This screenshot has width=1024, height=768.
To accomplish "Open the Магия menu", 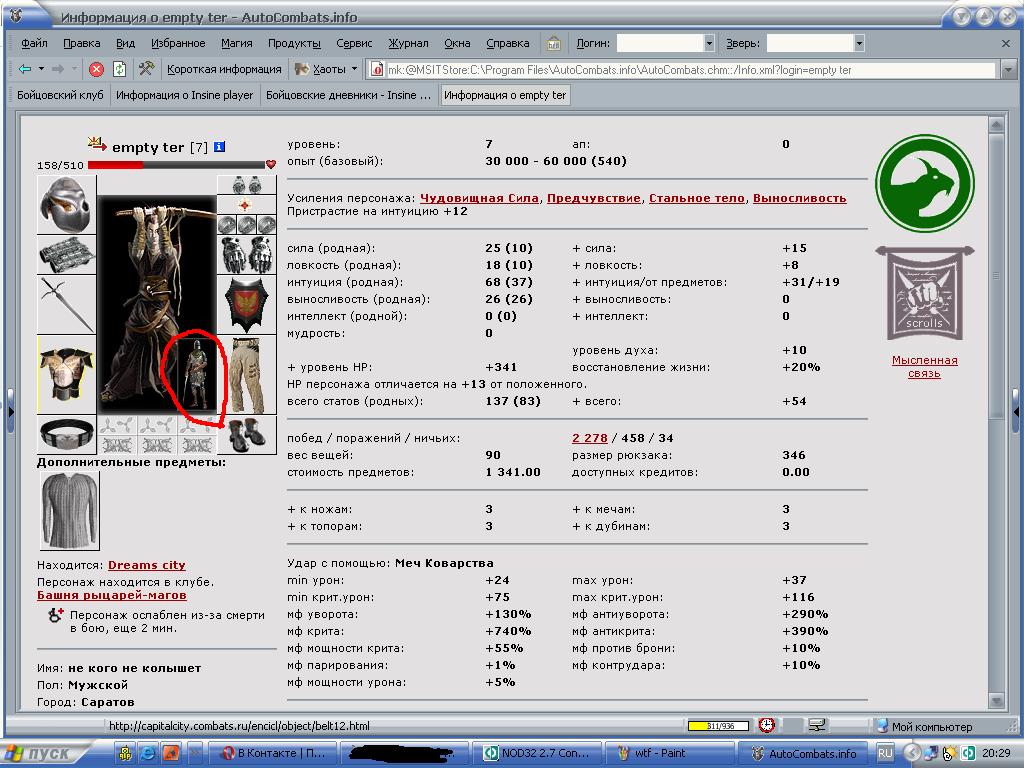I will tap(236, 43).
